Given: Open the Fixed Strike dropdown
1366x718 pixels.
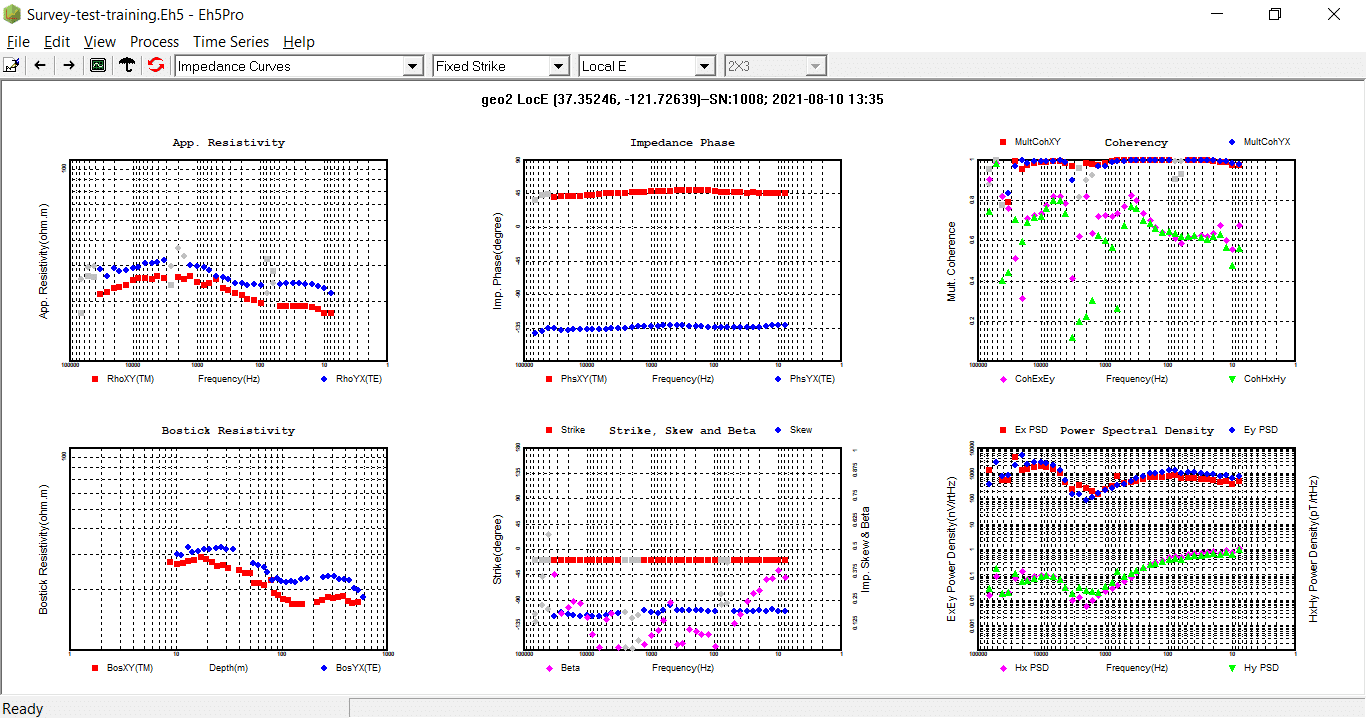Looking at the screenshot, I should point(559,66).
